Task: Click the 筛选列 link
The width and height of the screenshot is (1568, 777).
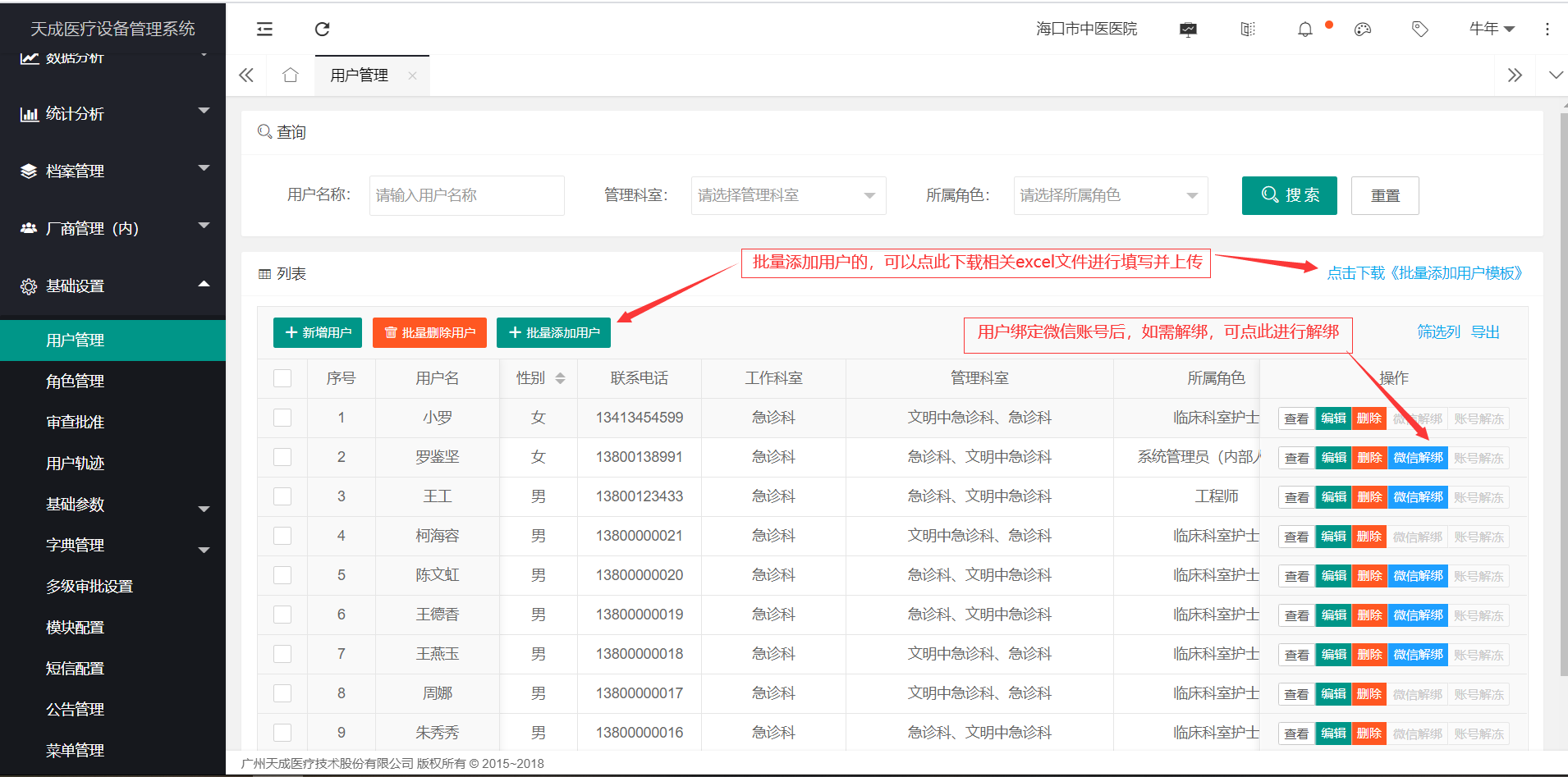Action: (x=1438, y=332)
